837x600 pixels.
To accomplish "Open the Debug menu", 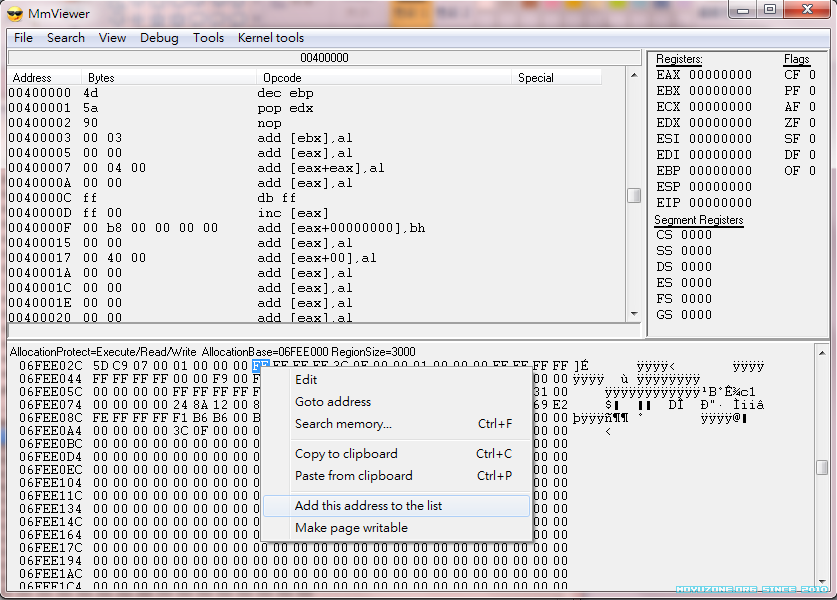I will coord(159,38).
